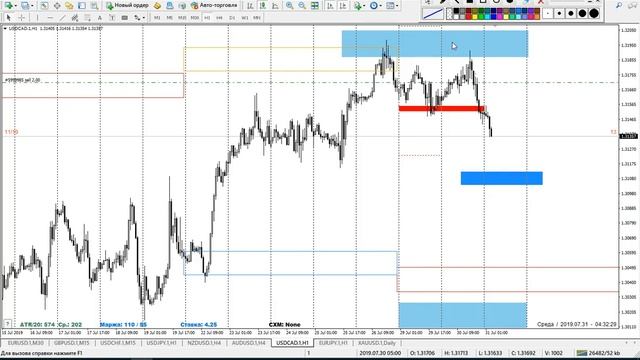640x360 pixels.
Task: Tile chart windows icon
Action: click(315, 6)
